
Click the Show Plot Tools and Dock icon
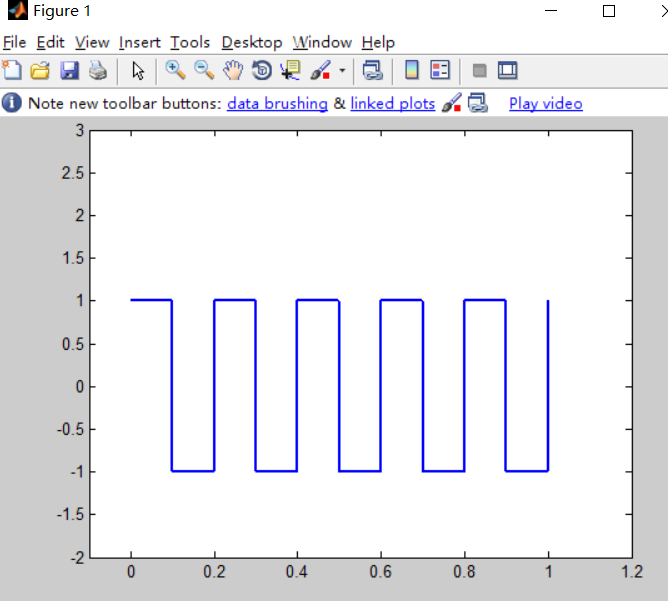pos(507,71)
